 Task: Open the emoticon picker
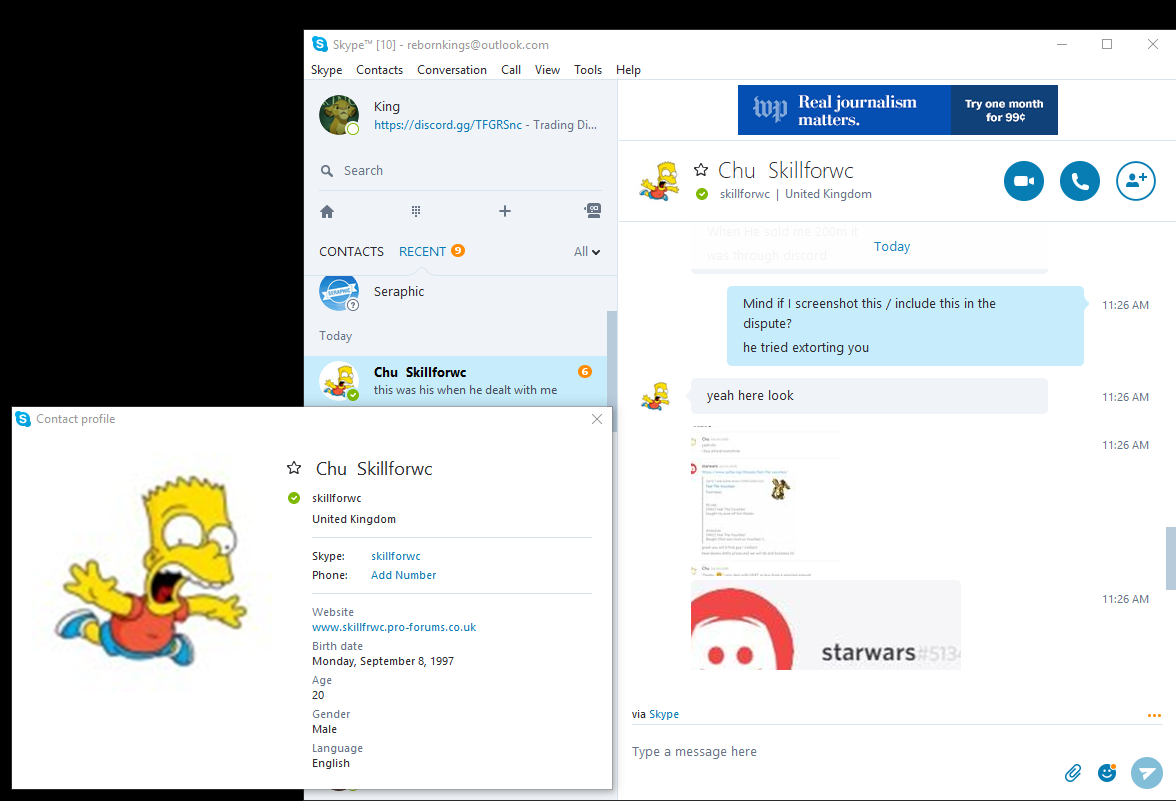tap(1107, 772)
